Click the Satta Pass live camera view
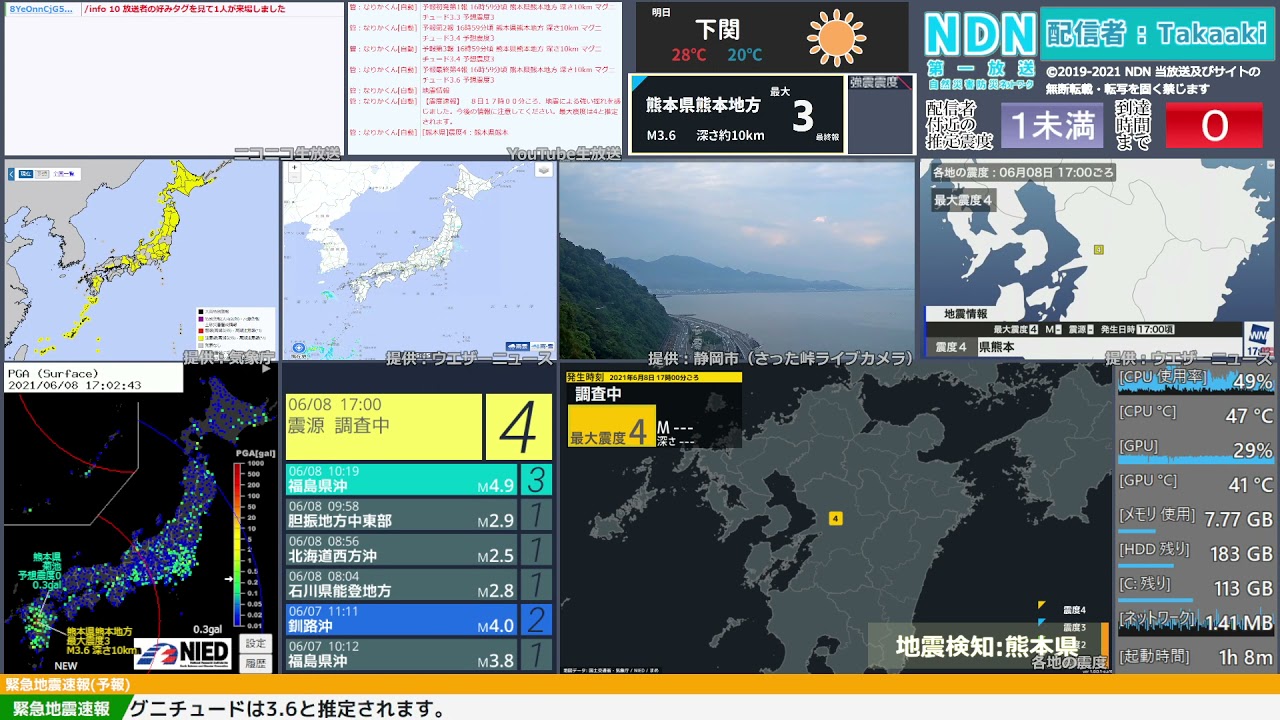The height and width of the screenshot is (720, 1280). tap(736, 260)
